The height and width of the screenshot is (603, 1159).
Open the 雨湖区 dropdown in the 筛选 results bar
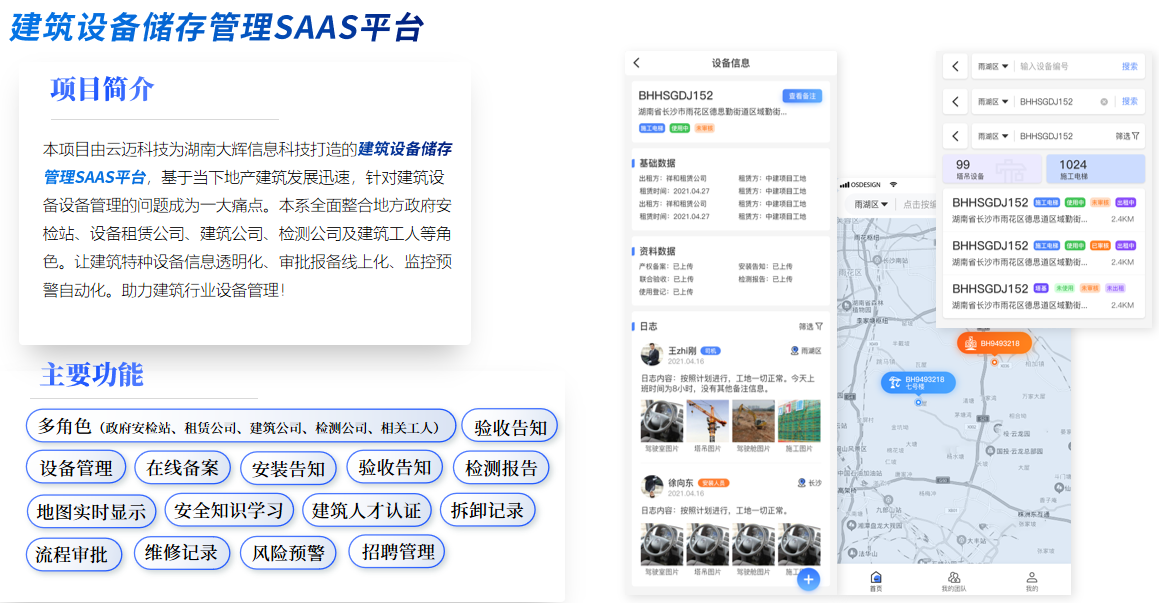[x=993, y=136]
